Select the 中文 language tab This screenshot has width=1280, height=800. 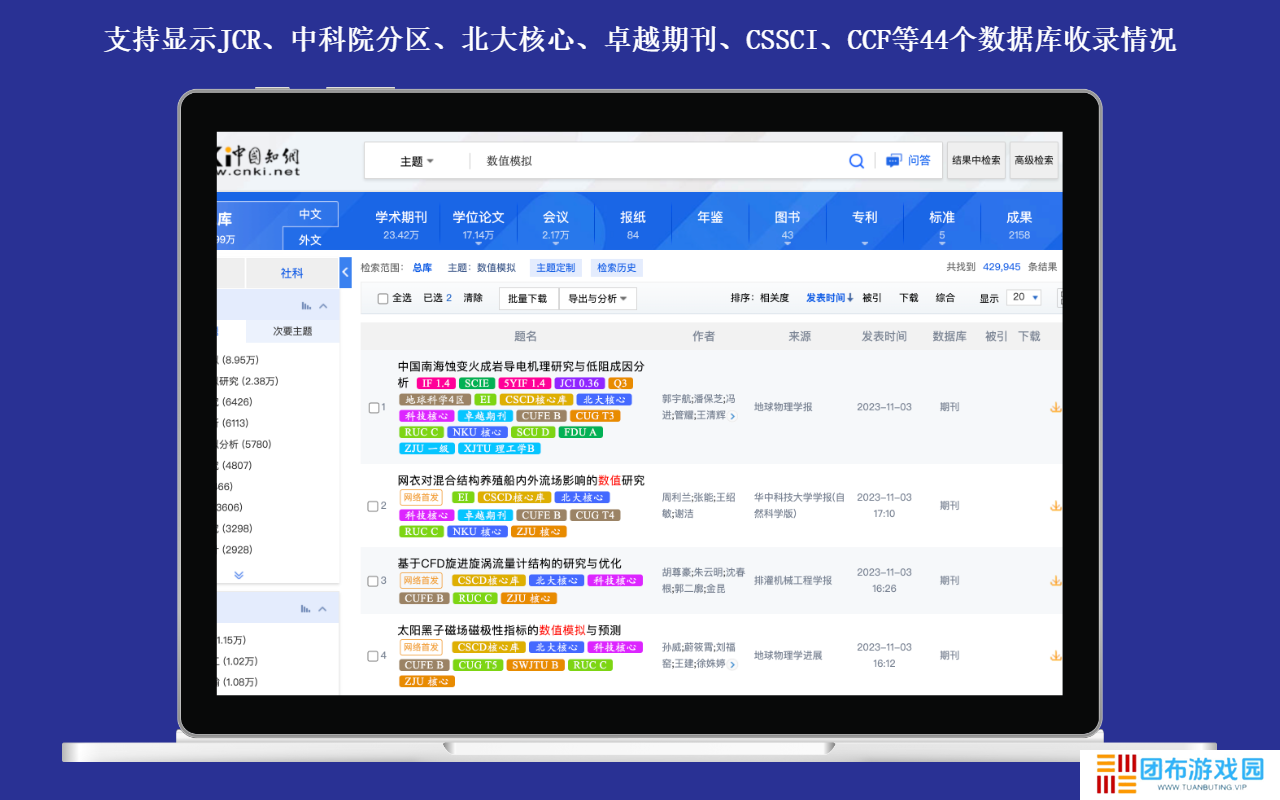pyautogui.click(x=310, y=214)
